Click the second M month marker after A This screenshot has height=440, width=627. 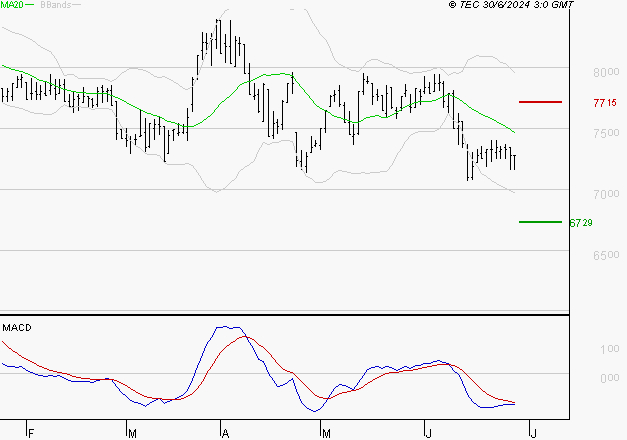coord(326,433)
